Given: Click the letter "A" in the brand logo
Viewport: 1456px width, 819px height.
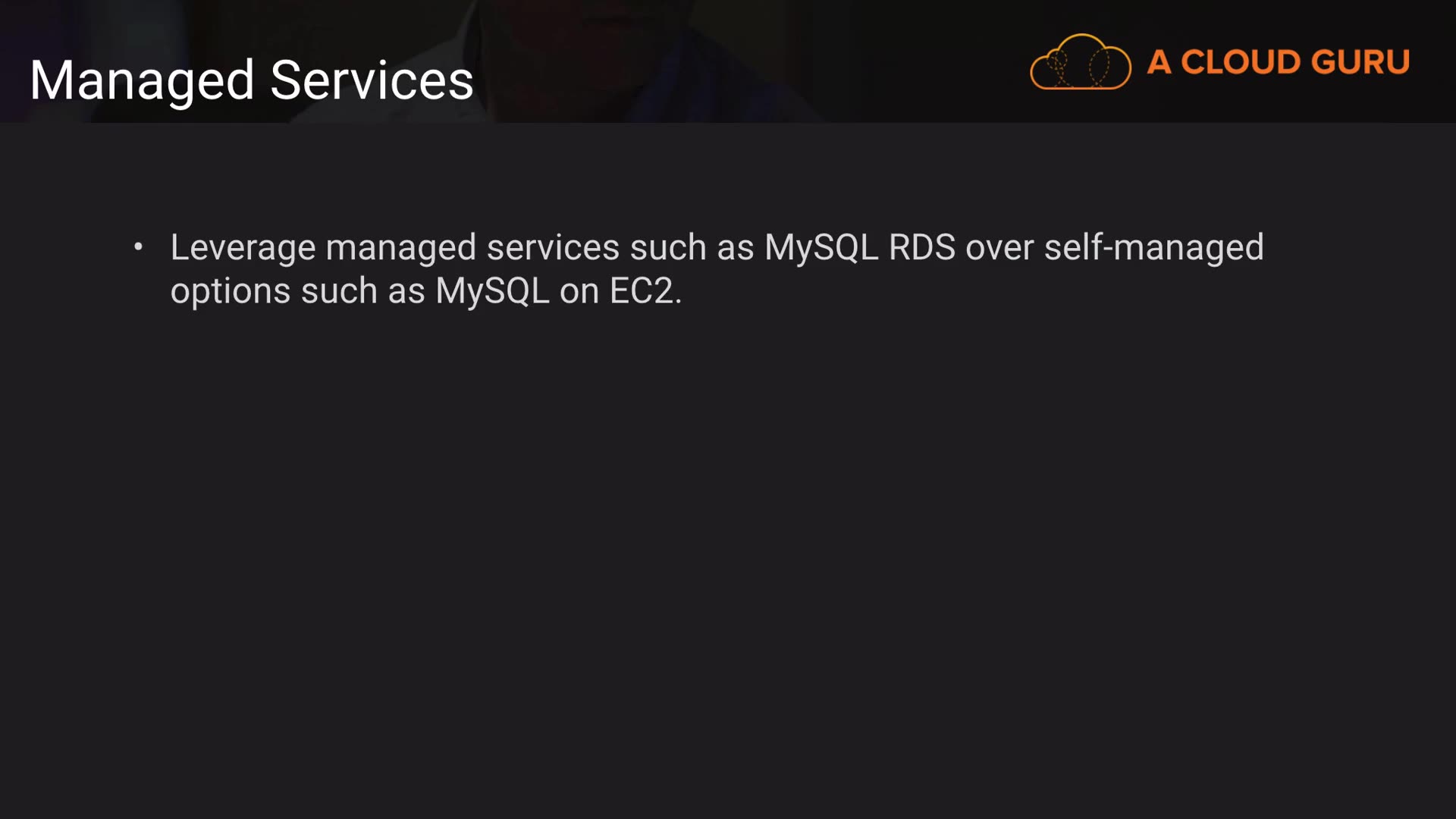Looking at the screenshot, I should click(1159, 62).
